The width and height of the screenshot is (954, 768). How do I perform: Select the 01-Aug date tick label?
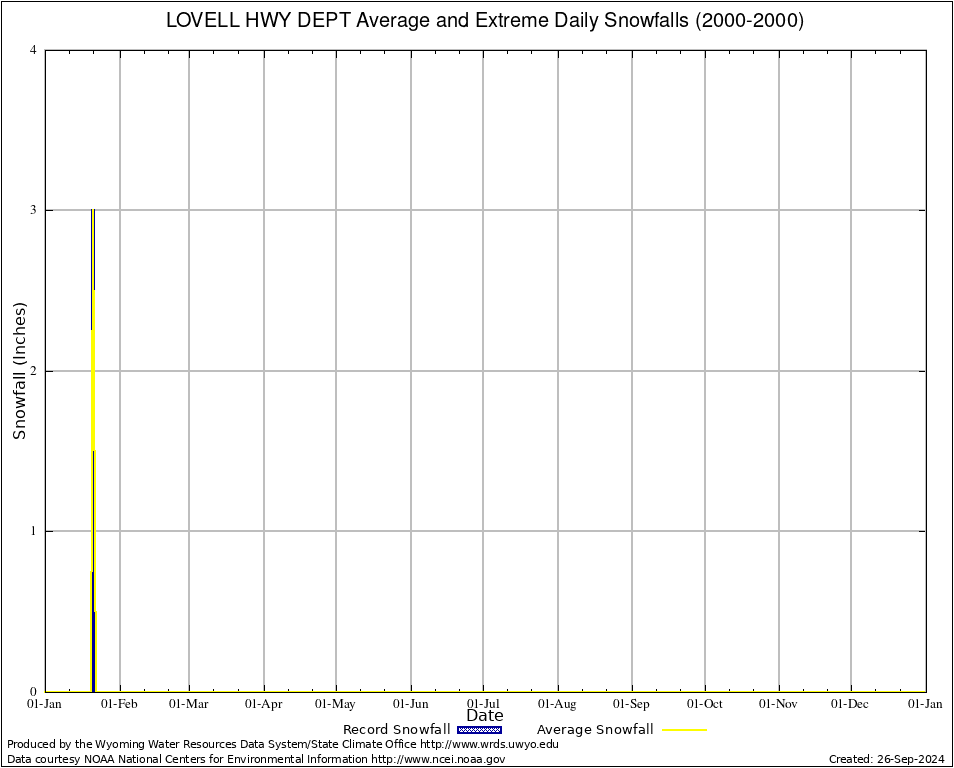(558, 704)
